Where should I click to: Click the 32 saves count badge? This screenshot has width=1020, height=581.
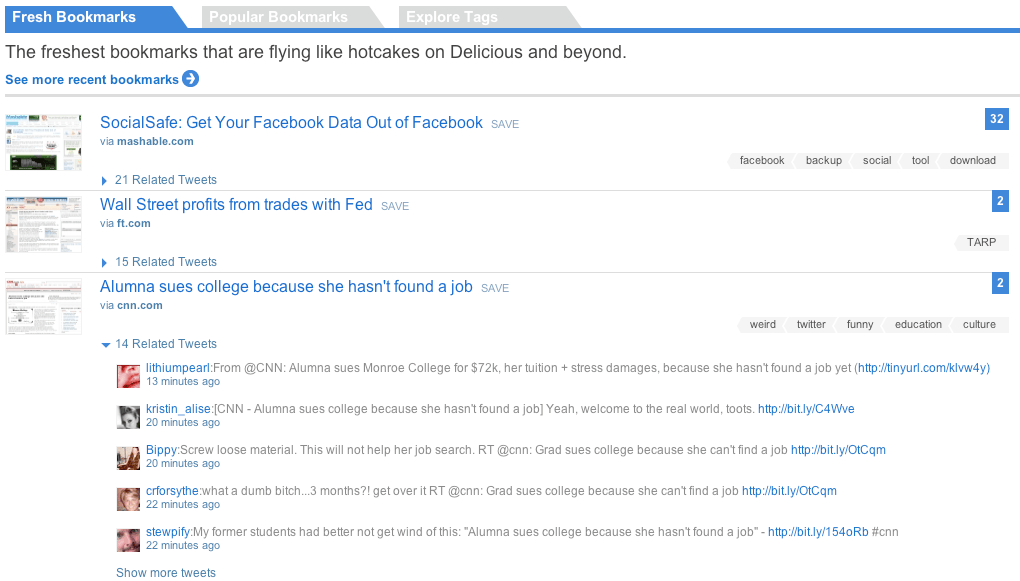(997, 119)
